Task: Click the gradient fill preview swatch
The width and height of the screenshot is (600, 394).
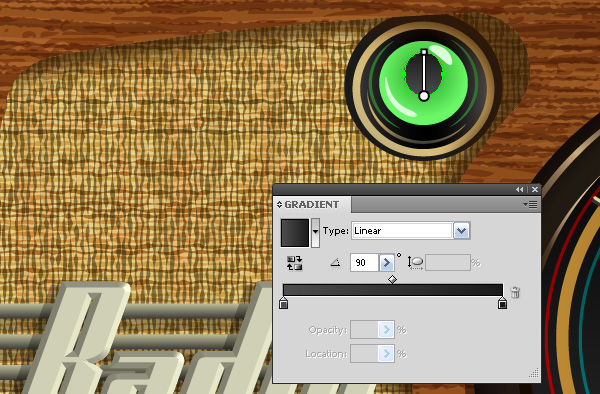Action: tap(295, 233)
